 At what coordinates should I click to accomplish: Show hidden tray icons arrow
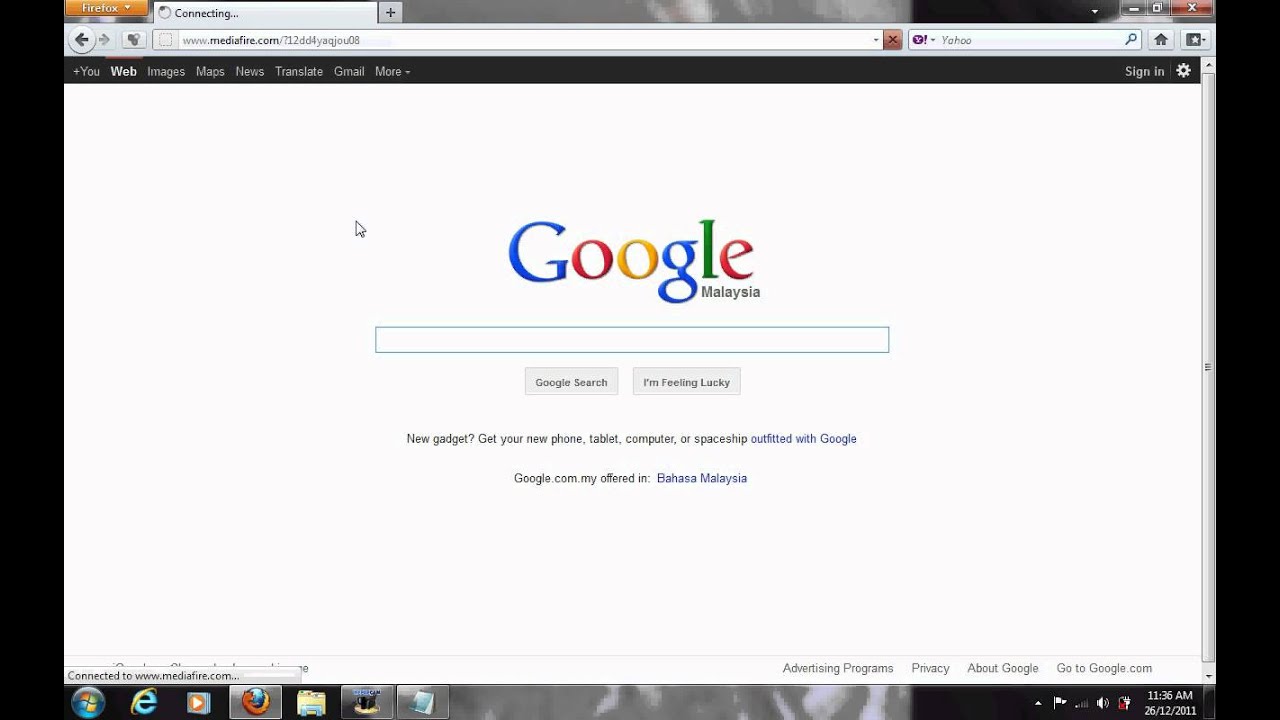pyautogui.click(x=1037, y=703)
